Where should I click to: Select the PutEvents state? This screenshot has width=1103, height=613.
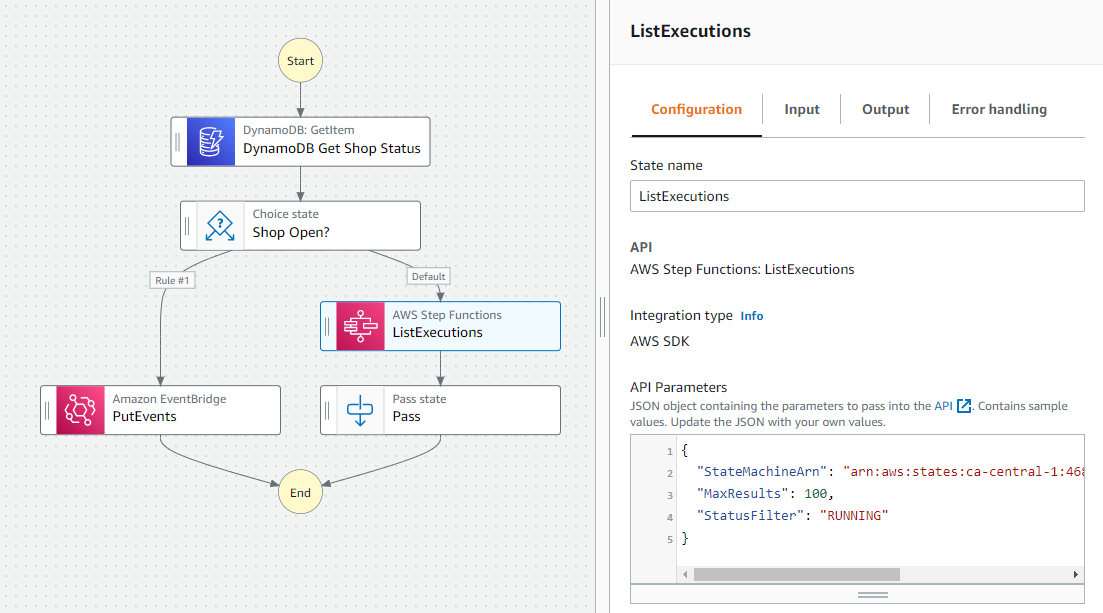click(160, 410)
